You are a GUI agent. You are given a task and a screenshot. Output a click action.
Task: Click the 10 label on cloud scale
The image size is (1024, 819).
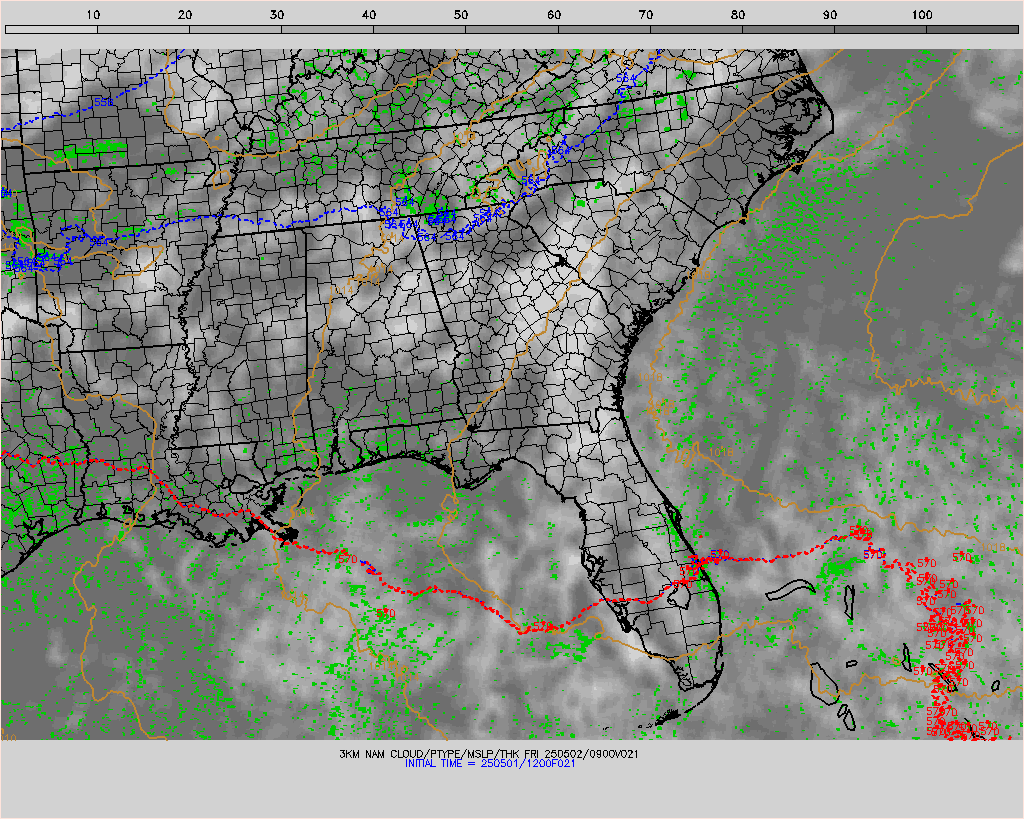click(93, 14)
